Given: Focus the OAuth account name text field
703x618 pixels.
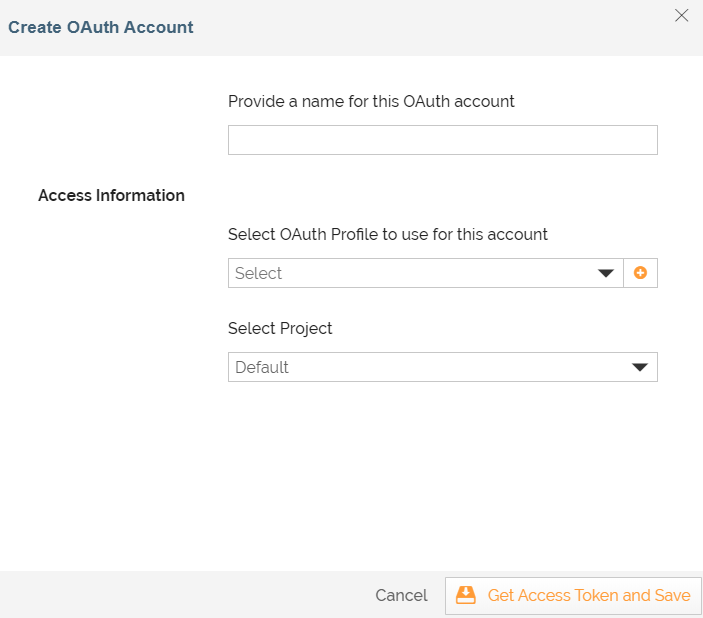Looking at the screenshot, I should 442,140.
